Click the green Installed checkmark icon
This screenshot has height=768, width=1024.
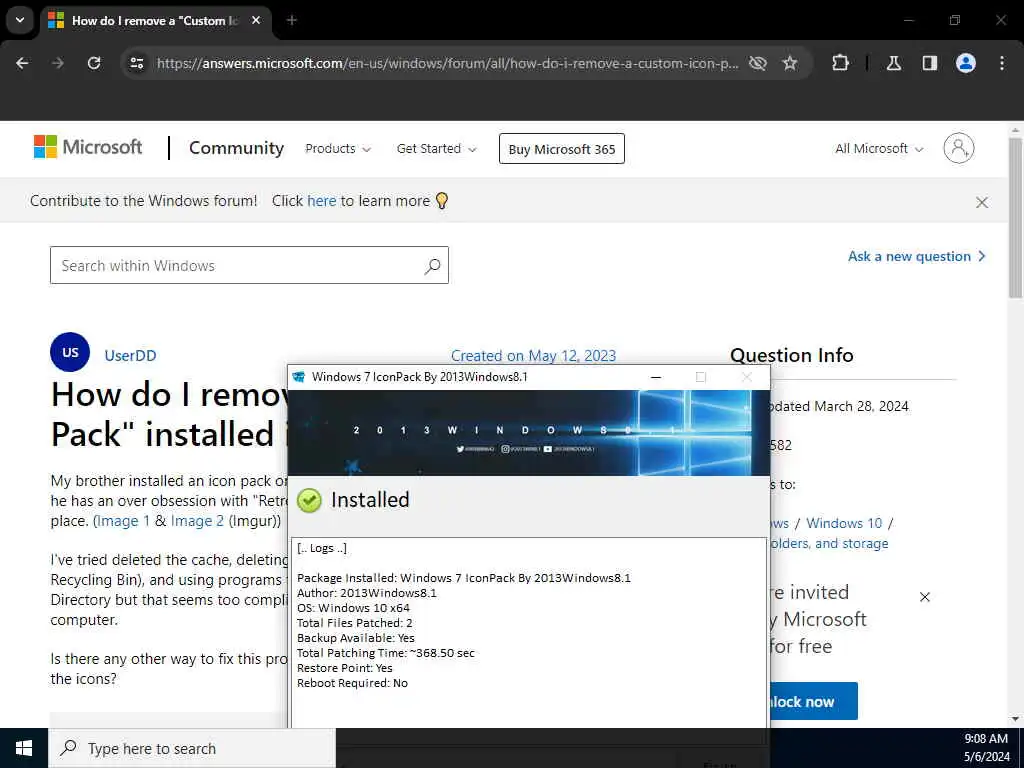(x=309, y=500)
